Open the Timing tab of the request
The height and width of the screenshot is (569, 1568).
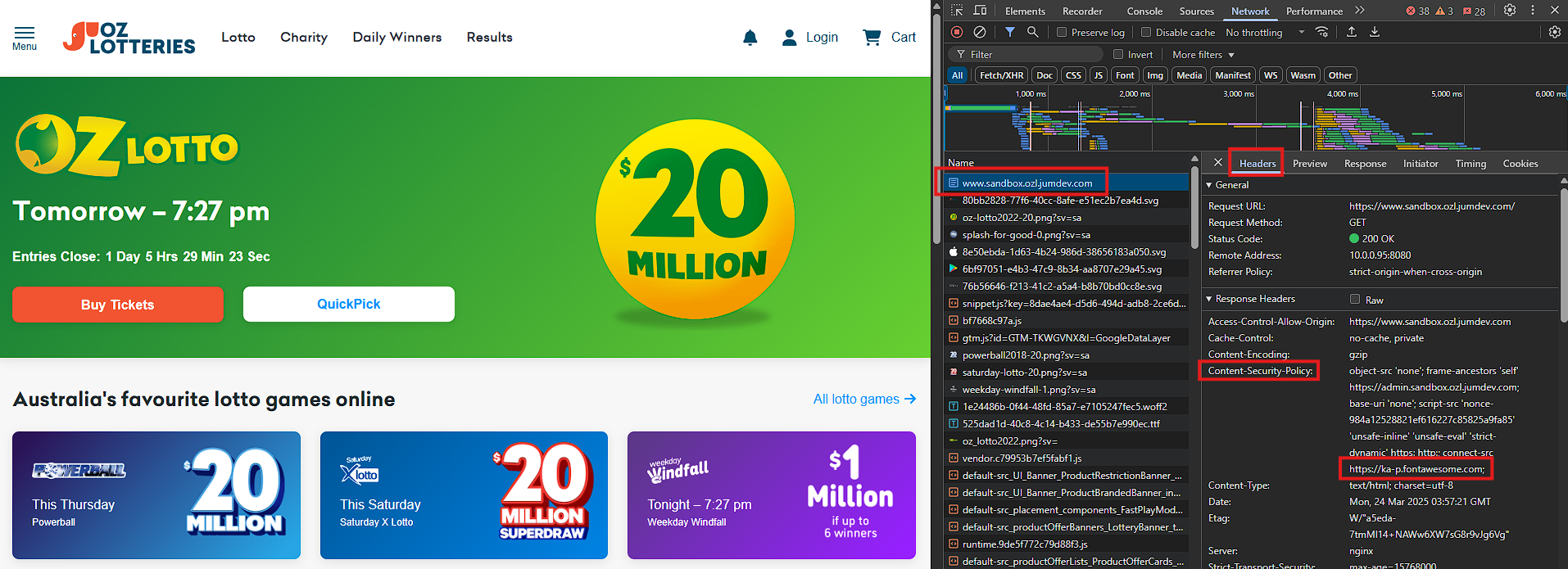(x=1471, y=163)
